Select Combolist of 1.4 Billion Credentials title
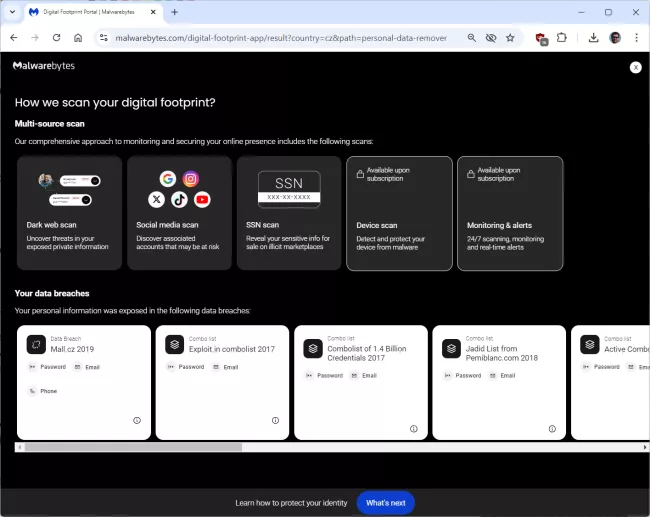650x517 pixels. (367, 353)
